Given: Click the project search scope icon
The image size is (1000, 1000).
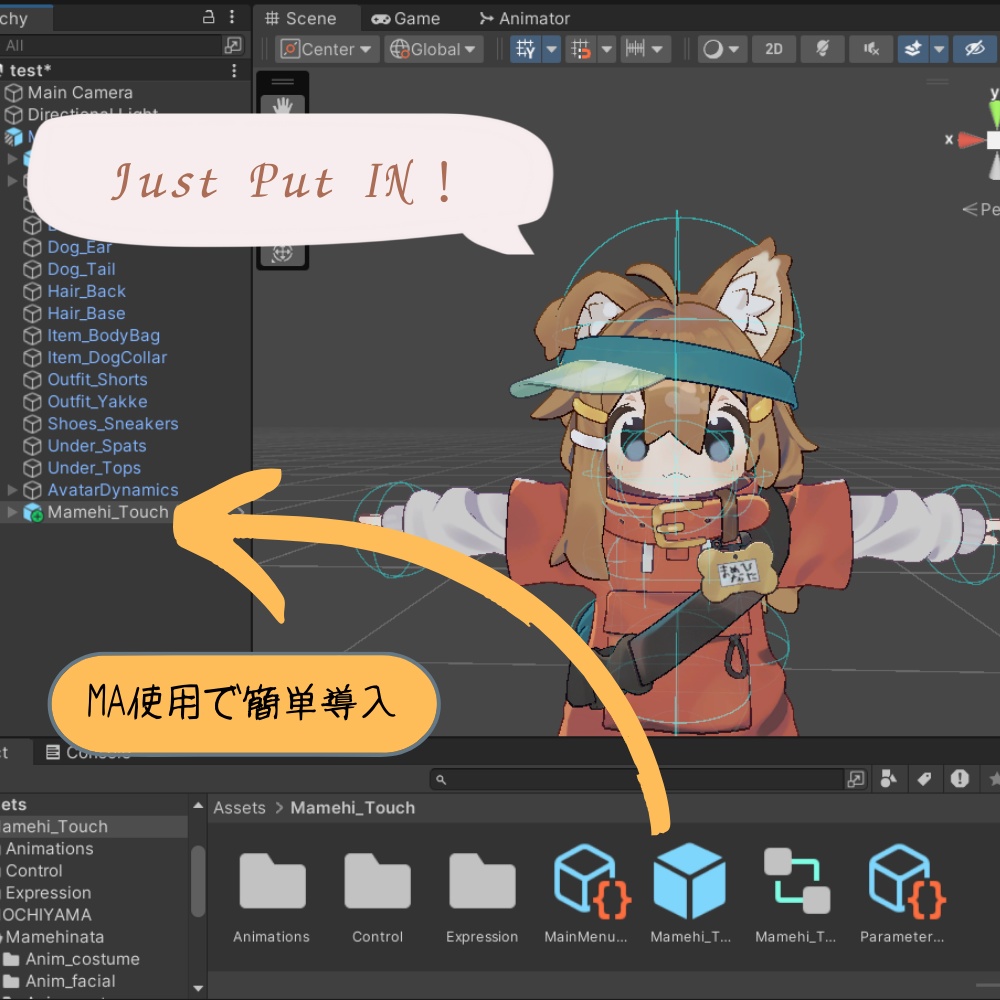Looking at the screenshot, I should pos(856,779).
